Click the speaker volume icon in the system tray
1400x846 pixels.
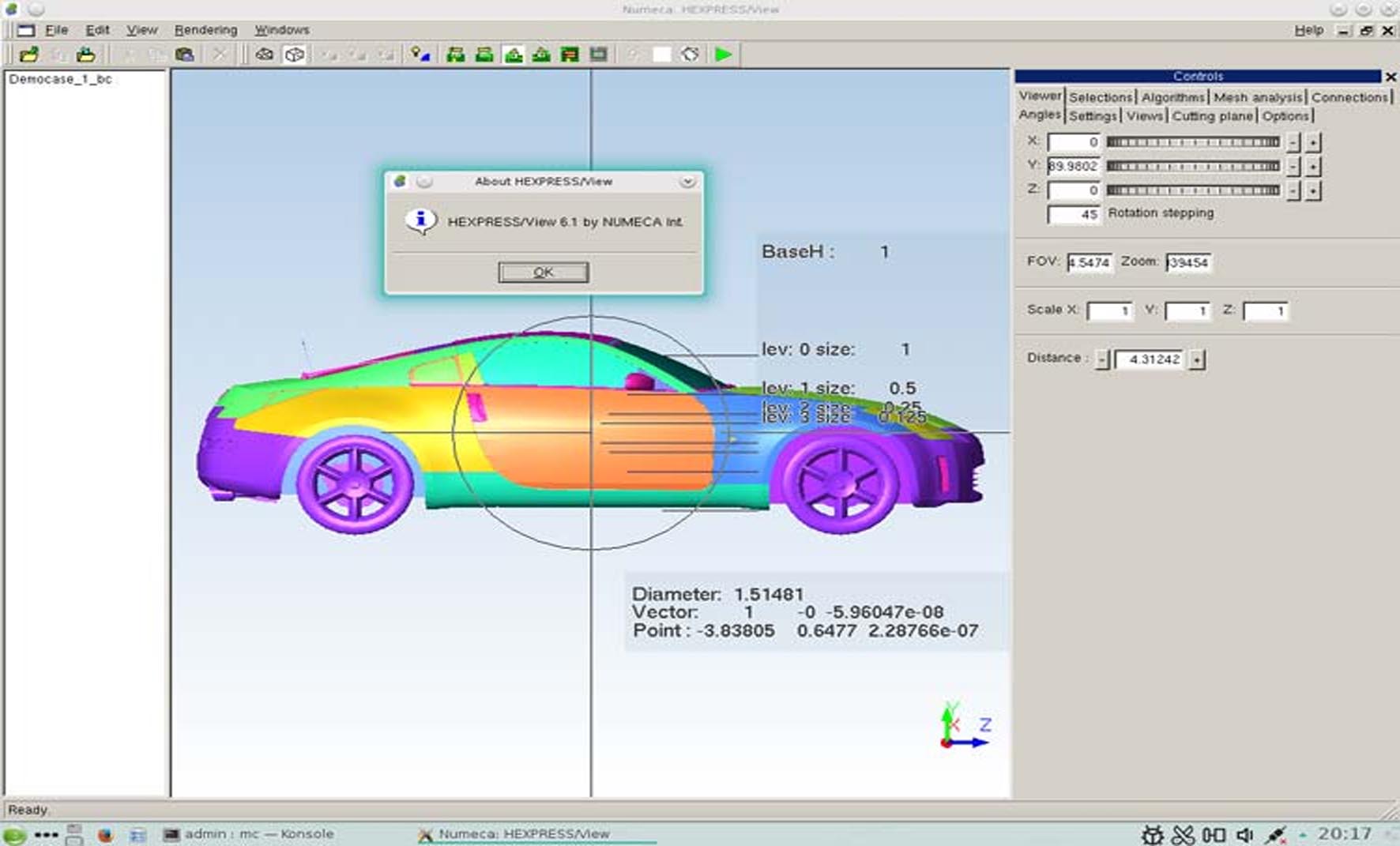(x=1244, y=834)
